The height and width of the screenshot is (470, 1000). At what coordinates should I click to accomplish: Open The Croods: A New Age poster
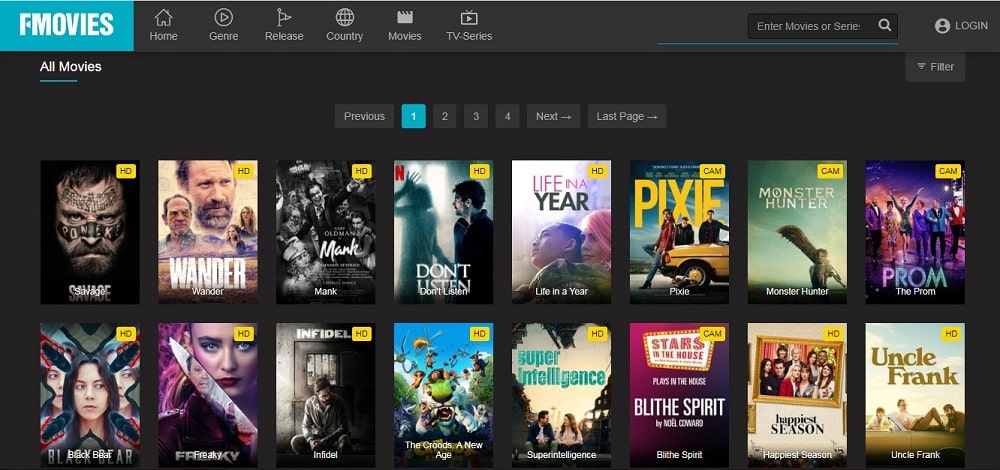coord(443,395)
